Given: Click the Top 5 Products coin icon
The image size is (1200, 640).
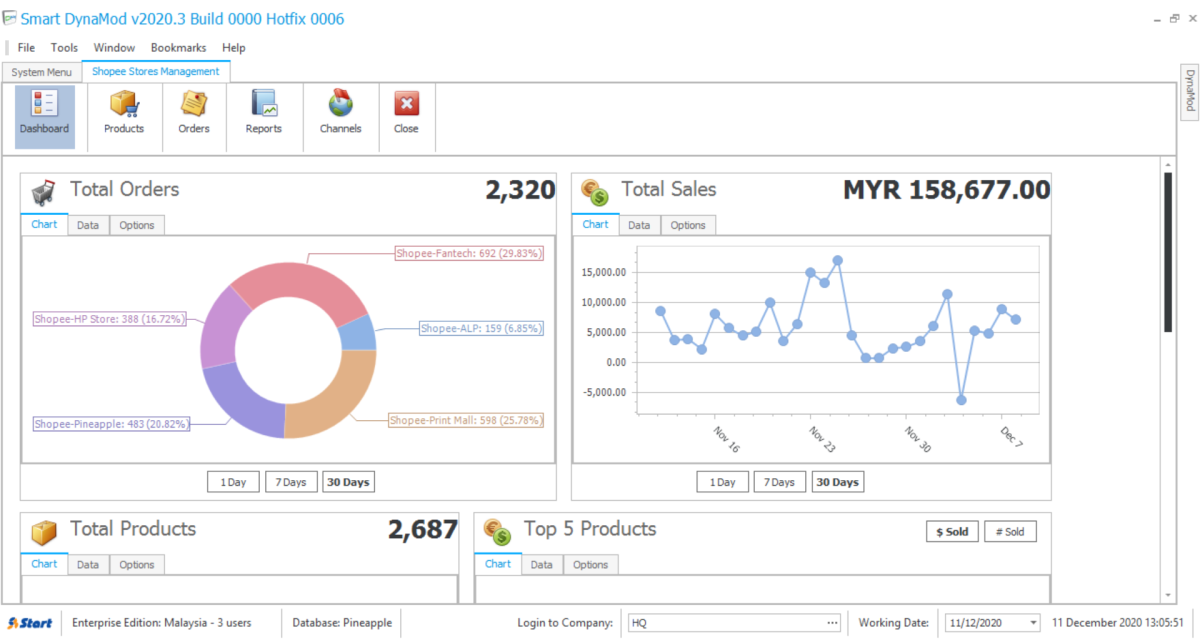Looking at the screenshot, I should point(497,530).
